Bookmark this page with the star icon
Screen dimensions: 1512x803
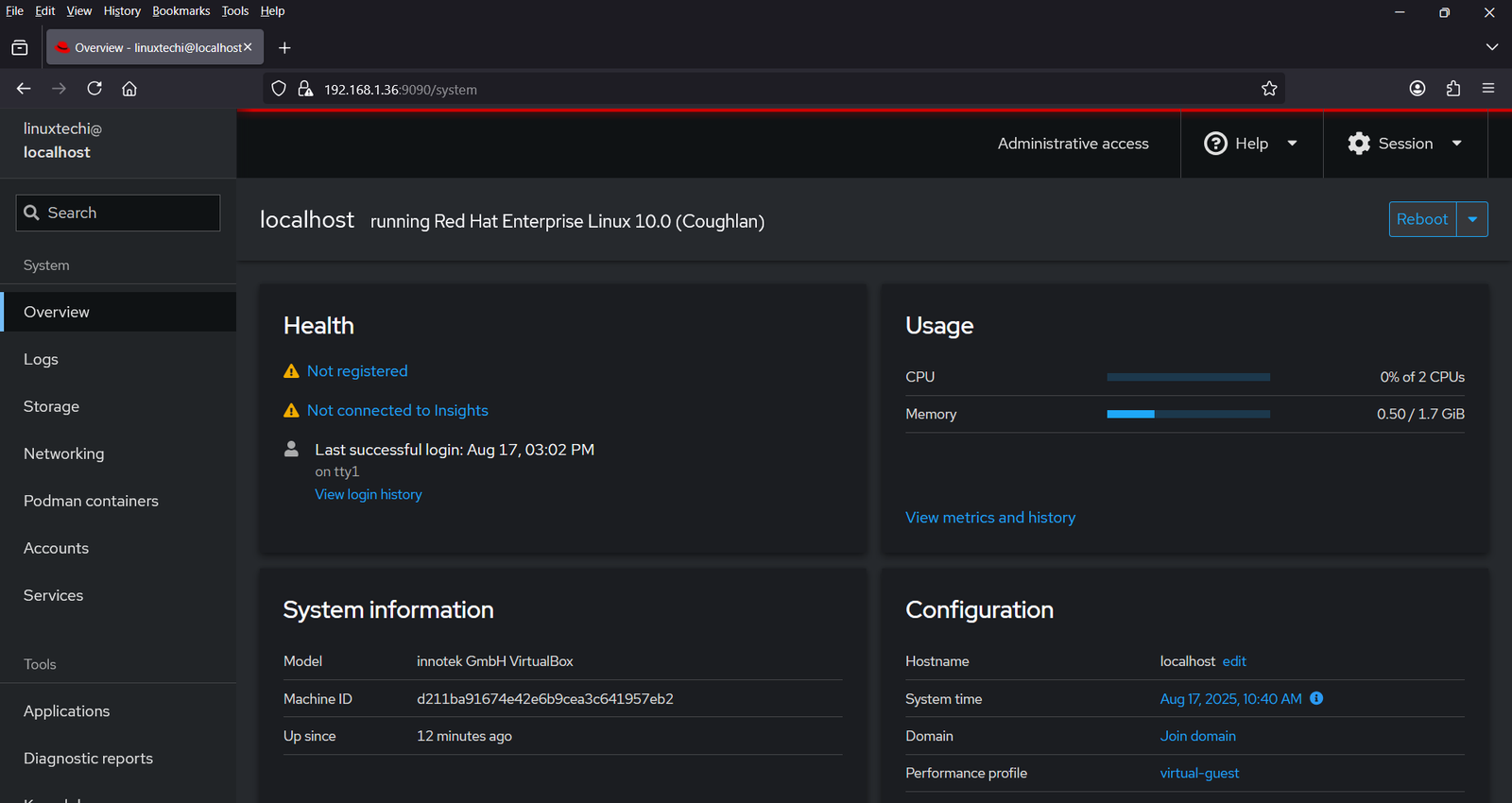1269,89
